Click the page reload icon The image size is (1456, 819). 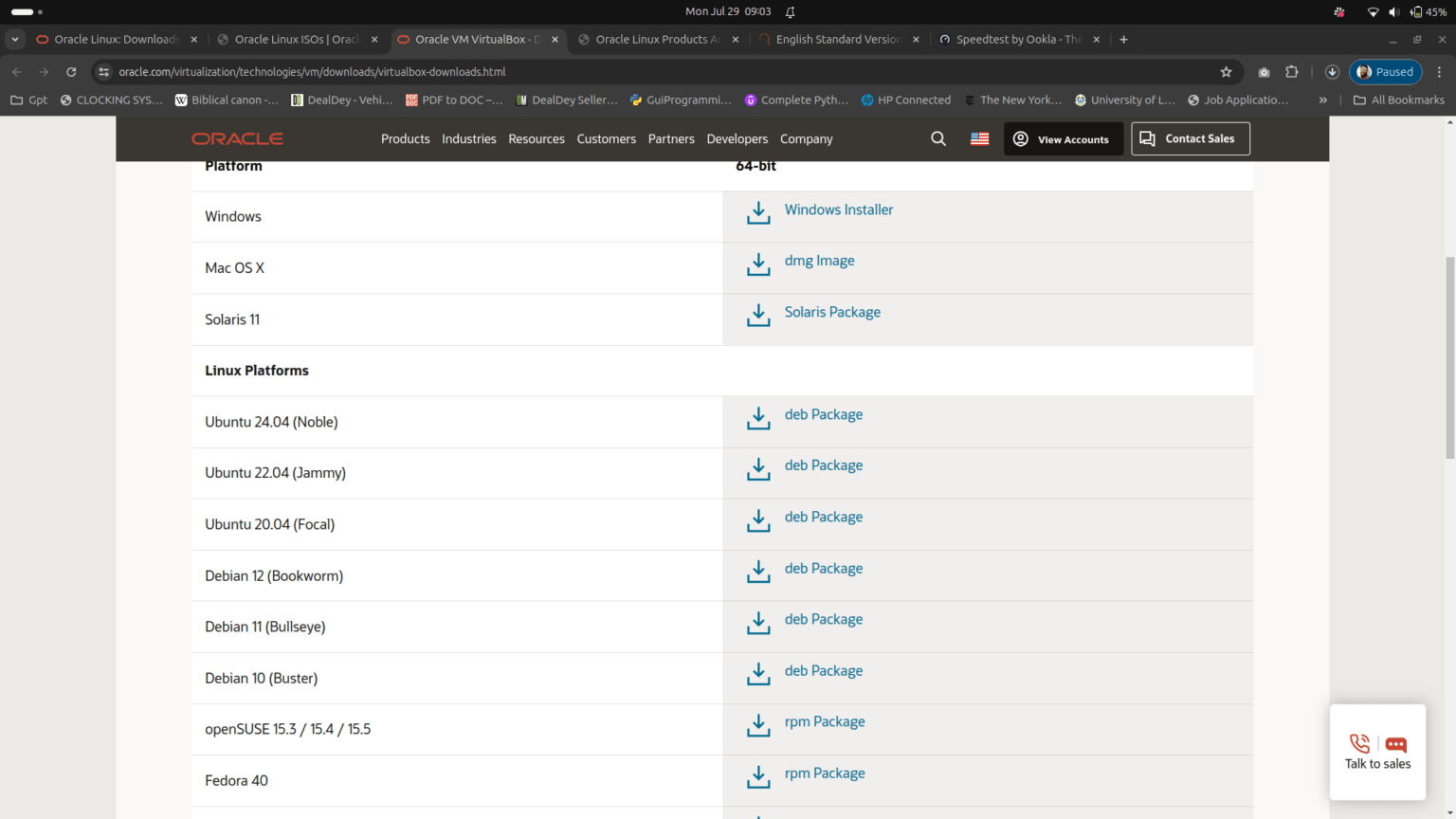[x=71, y=71]
